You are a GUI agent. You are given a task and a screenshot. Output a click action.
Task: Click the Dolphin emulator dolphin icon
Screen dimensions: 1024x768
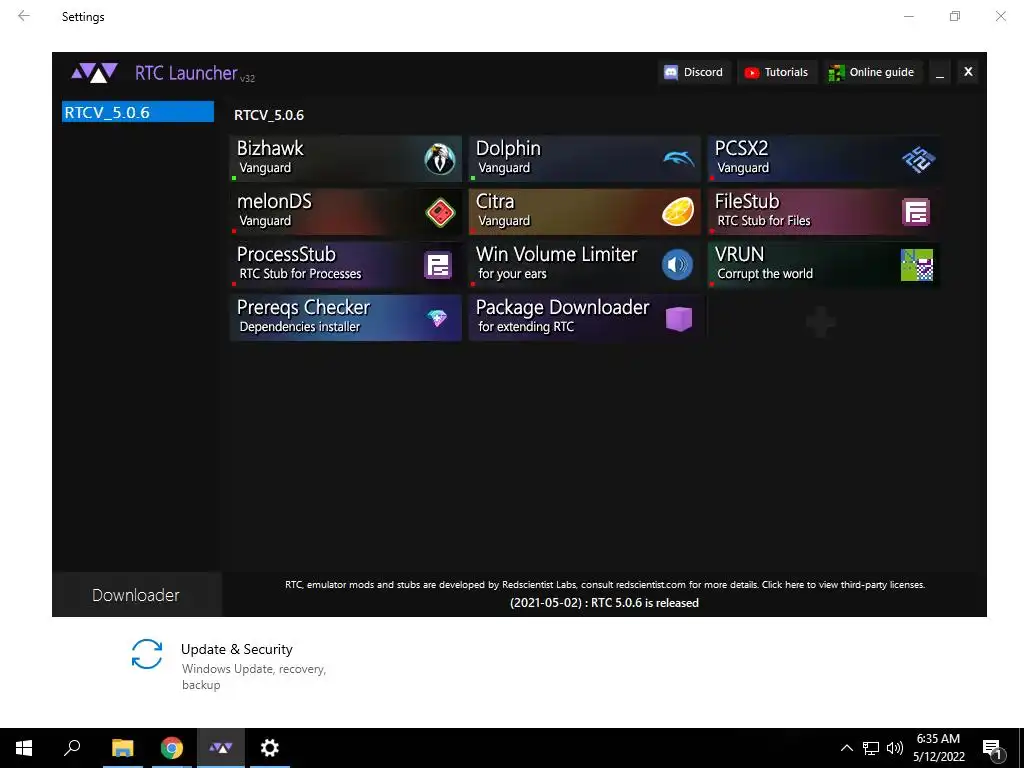pos(679,158)
